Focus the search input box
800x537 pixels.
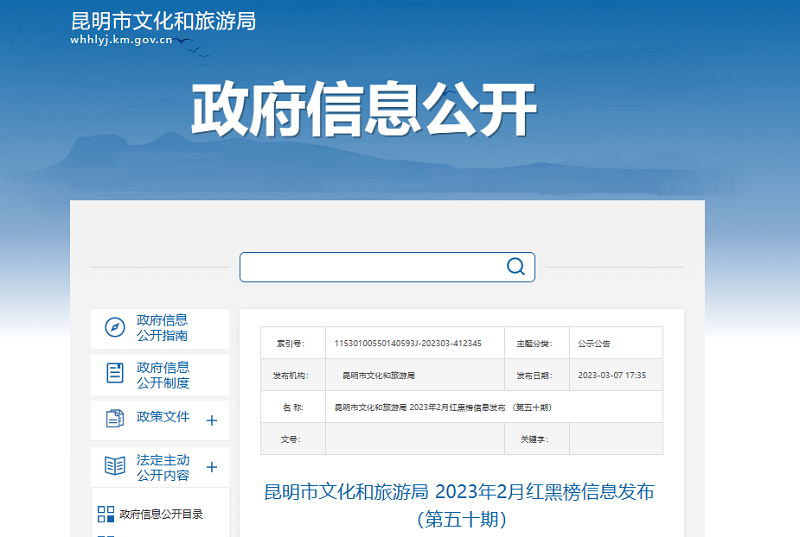tap(370, 267)
